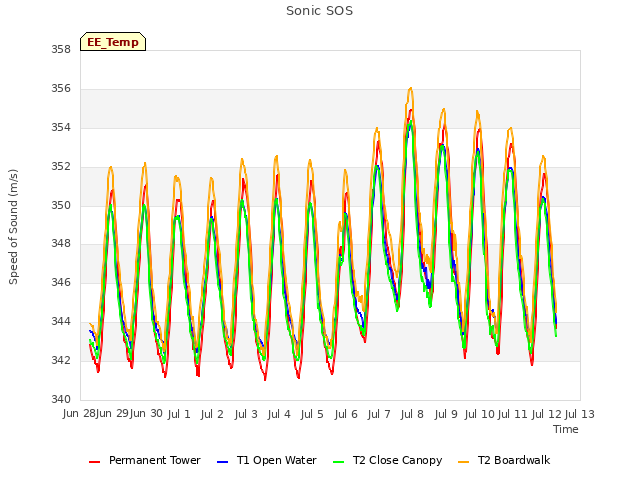This screenshot has width=640, height=480.
Task: Click the red Jul 3 trough near 341
Action: tap(265, 379)
